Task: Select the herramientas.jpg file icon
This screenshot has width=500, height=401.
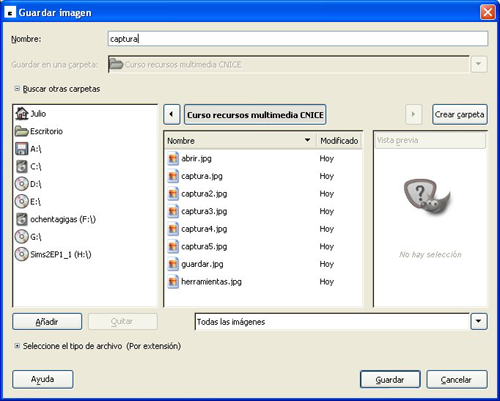Action: pos(173,282)
